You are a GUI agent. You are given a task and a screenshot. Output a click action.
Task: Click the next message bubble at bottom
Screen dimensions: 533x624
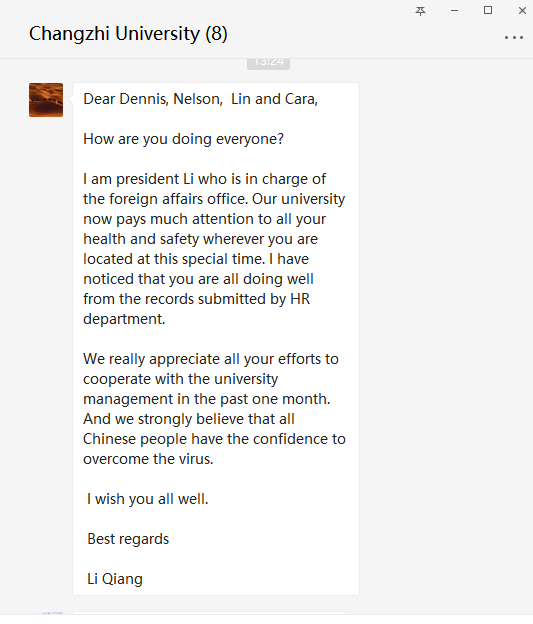click(210, 613)
